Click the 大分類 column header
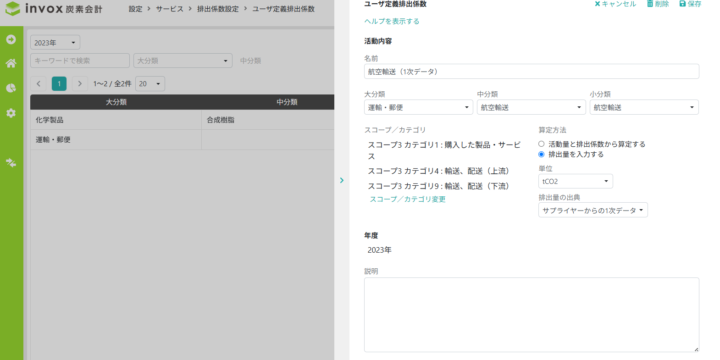 tap(116, 102)
